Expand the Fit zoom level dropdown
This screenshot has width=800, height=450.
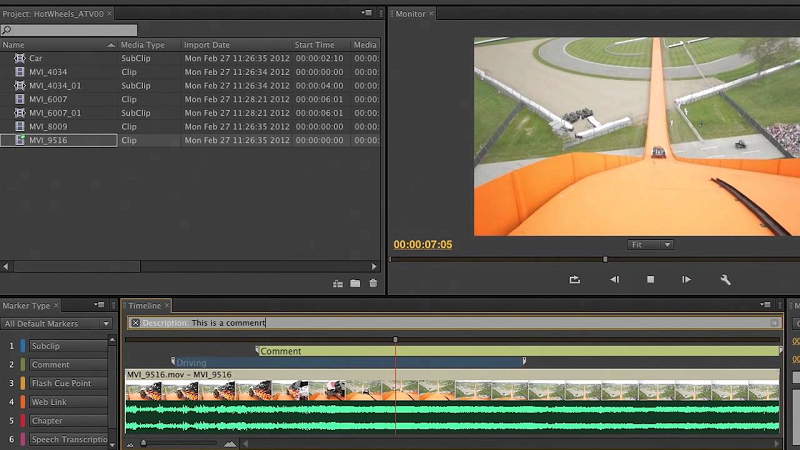(x=651, y=245)
